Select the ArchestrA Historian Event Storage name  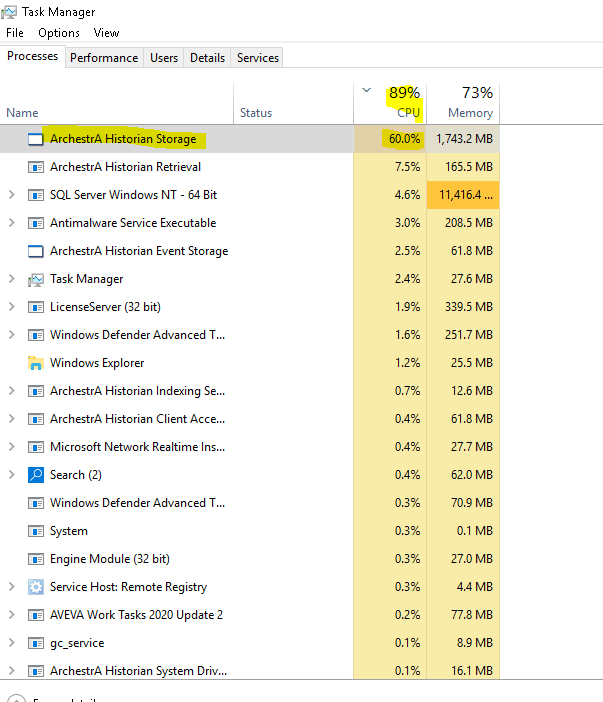[x=139, y=251]
